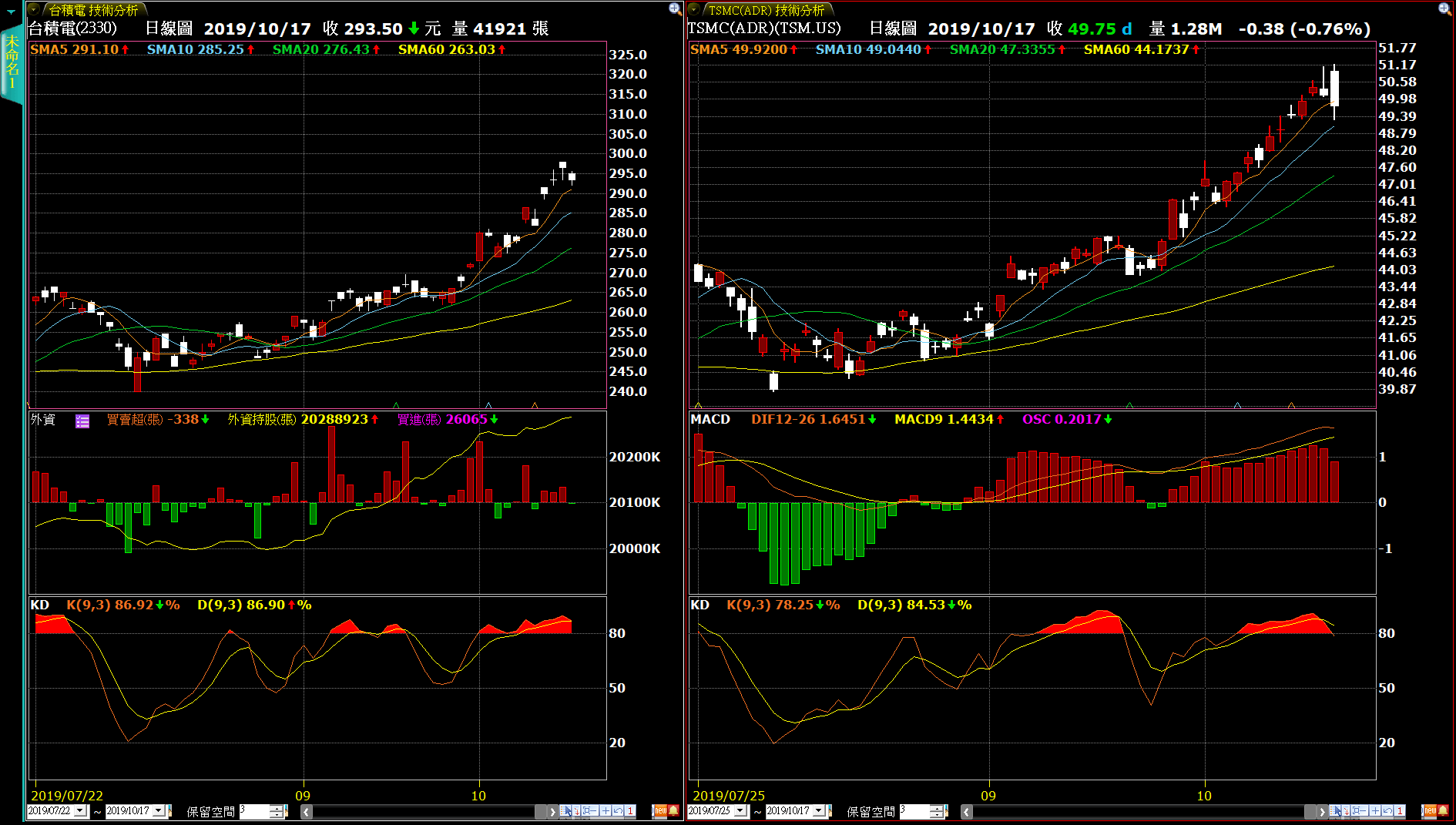
Task: Click the KD indicator title in right panel
Action: [x=700, y=605]
